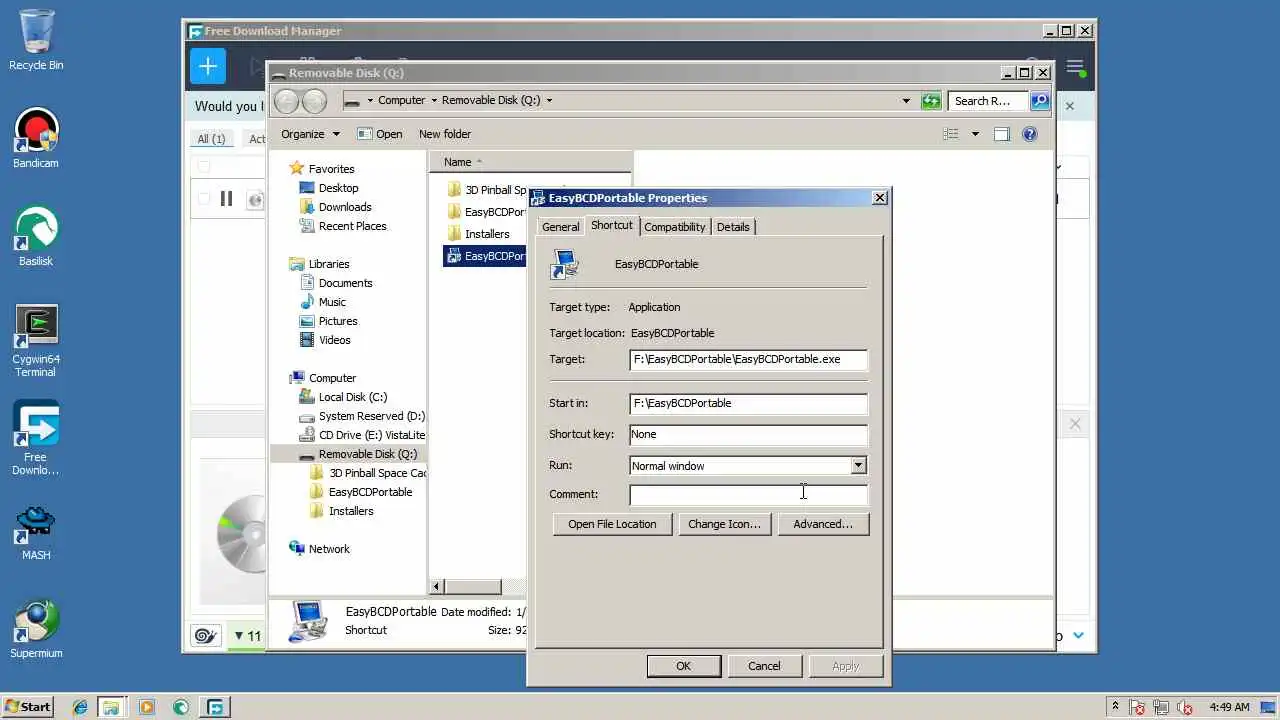Click the pause icon in the download row

pos(226,199)
